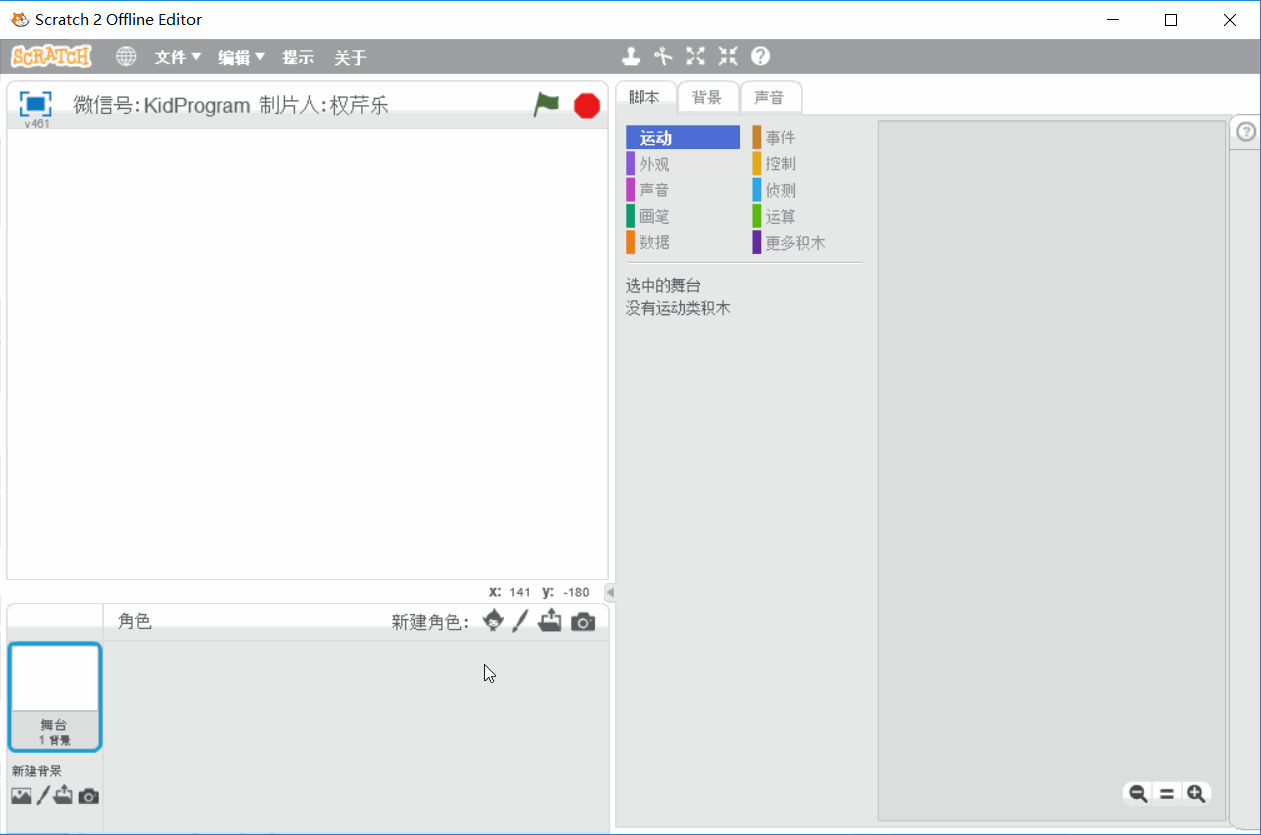This screenshot has width=1261, height=835.
Task: Zoom in the scripts area
Action: click(x=1195, y=794)
